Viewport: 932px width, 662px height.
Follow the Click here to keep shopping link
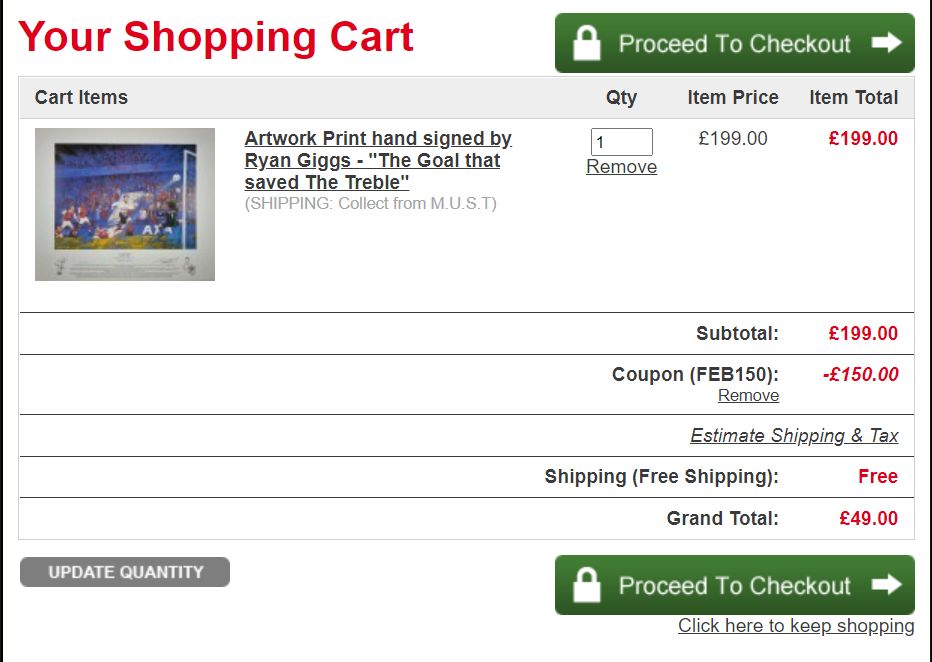tap(796, 626)
